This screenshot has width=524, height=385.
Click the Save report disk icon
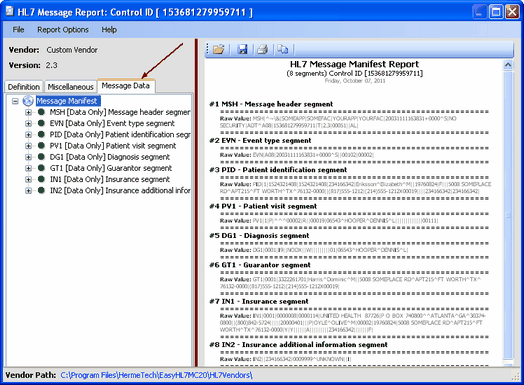242,49
